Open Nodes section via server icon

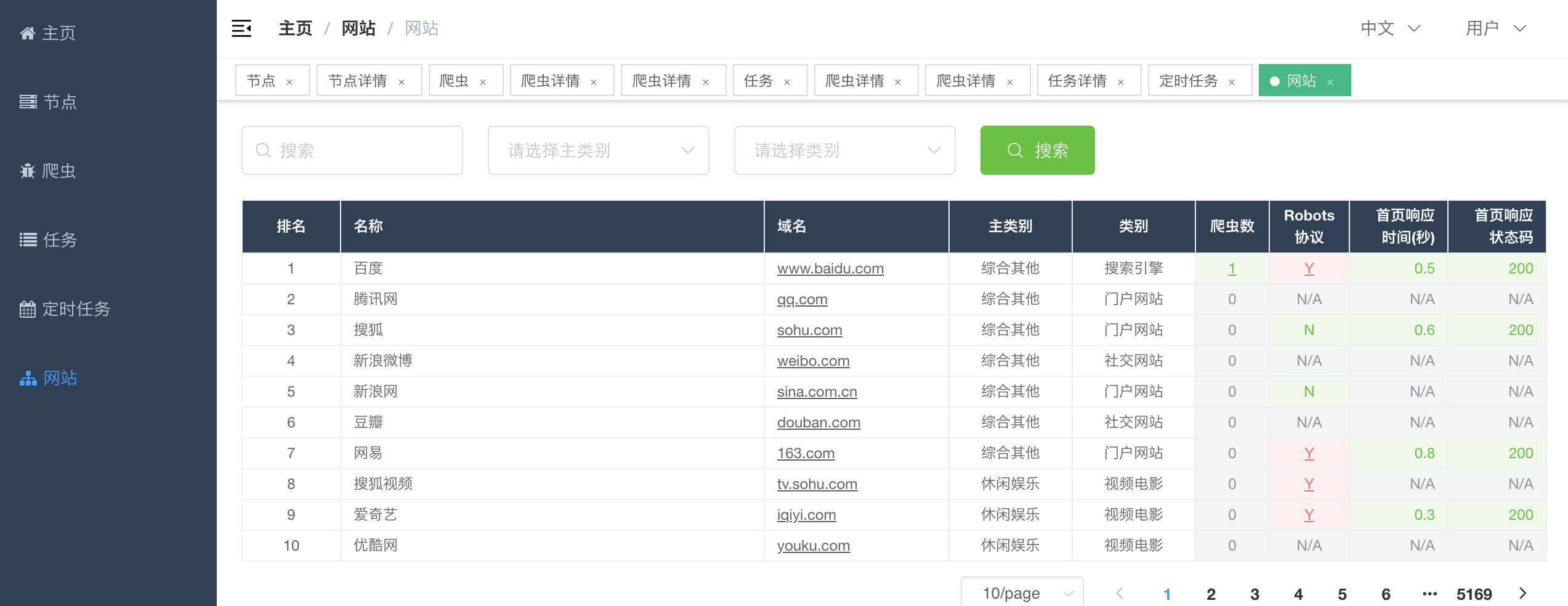pyautogui.click(x=28, y=102)
